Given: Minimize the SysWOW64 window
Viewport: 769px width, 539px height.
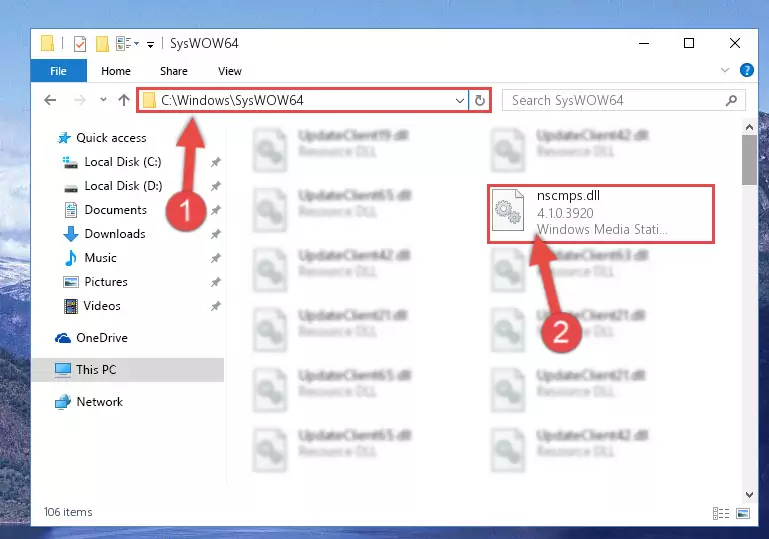Looking at the screenshot, I should (x=644, y=43).
